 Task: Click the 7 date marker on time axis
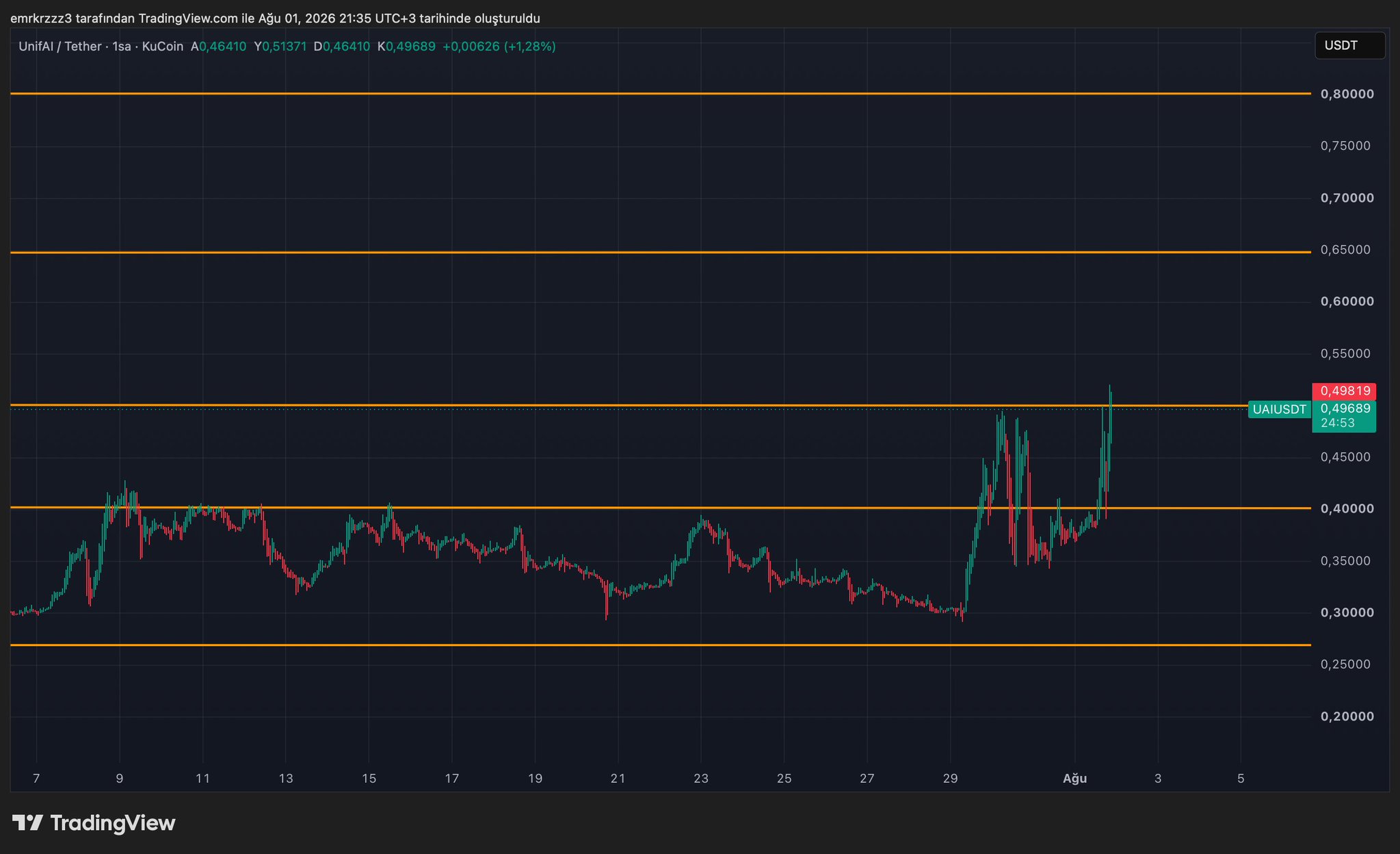coord(36,778)
